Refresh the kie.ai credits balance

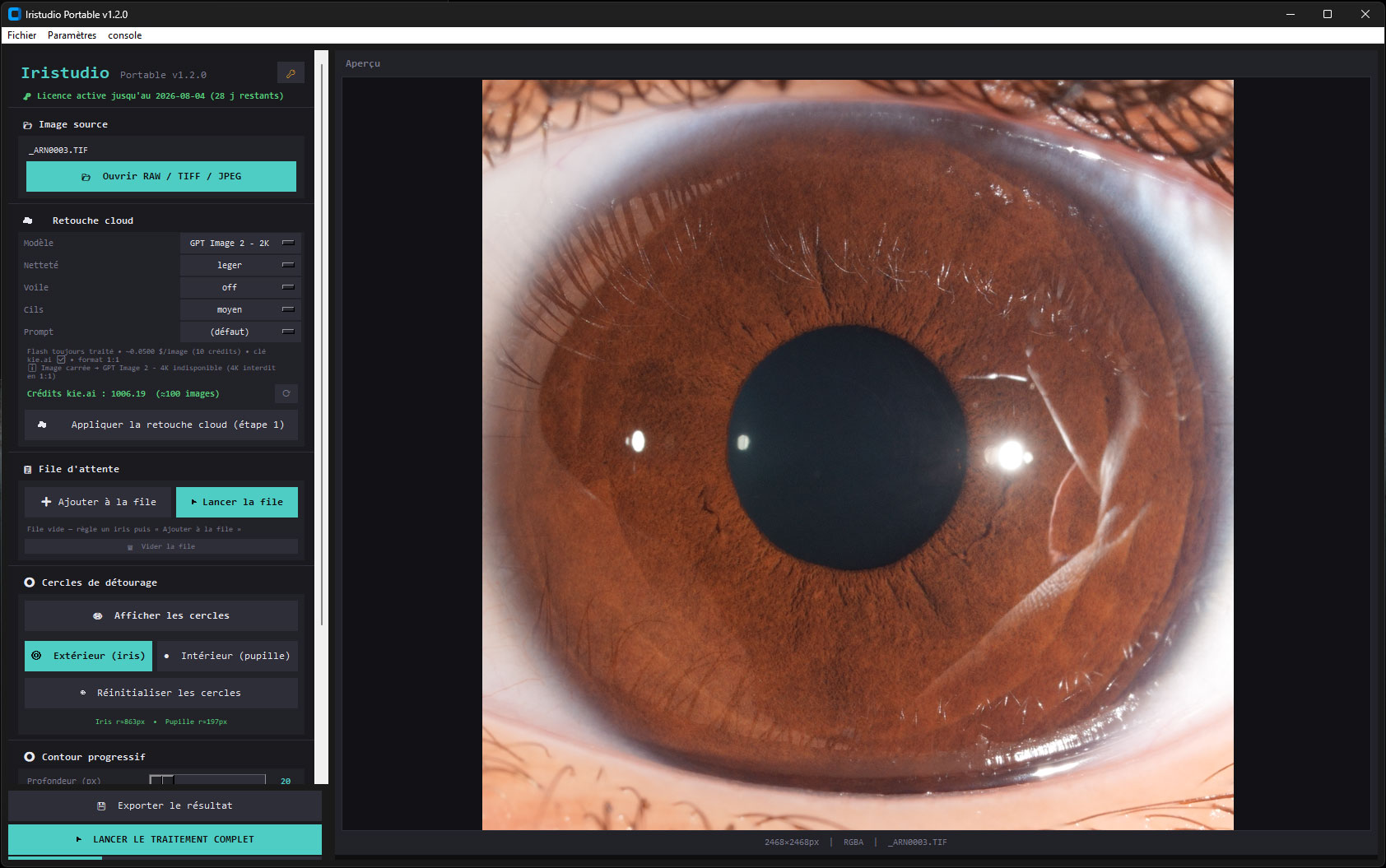(x=286, y=393)
